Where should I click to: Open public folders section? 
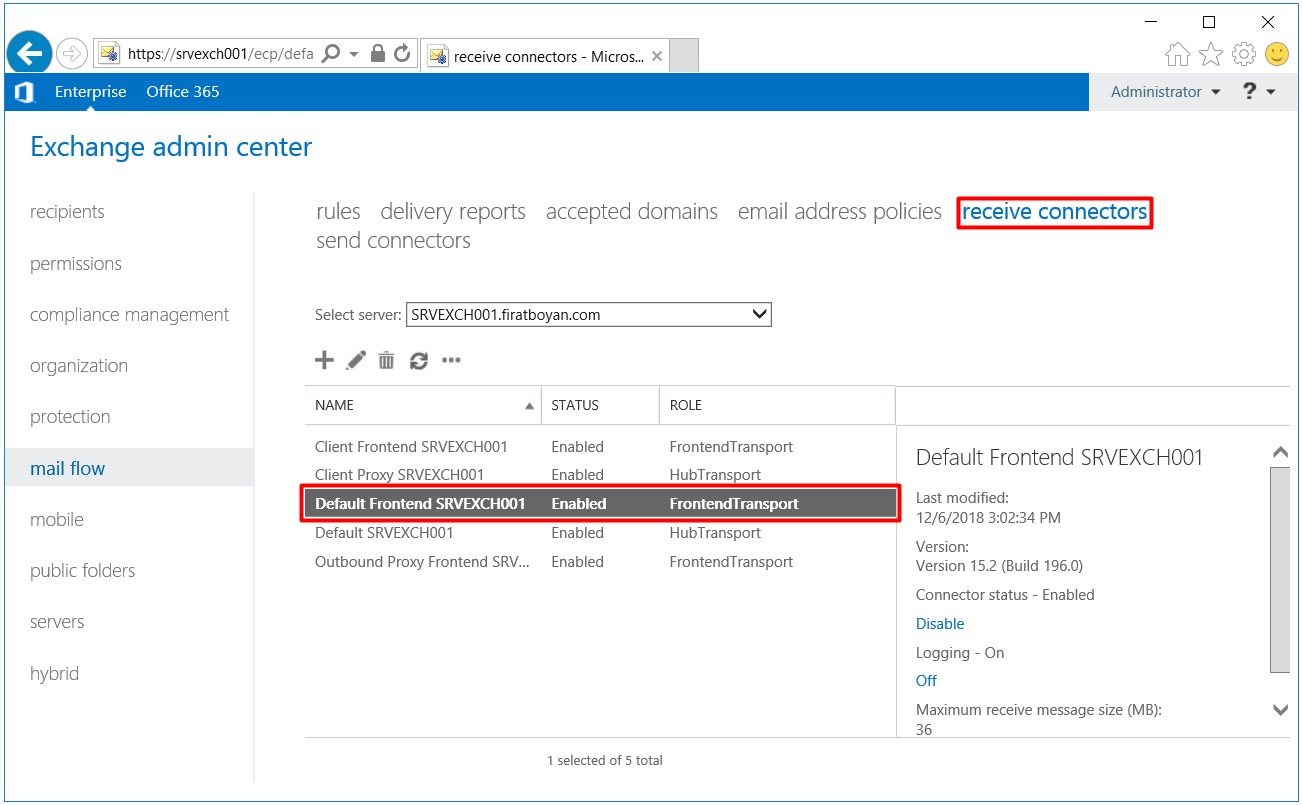click(82, 571)
